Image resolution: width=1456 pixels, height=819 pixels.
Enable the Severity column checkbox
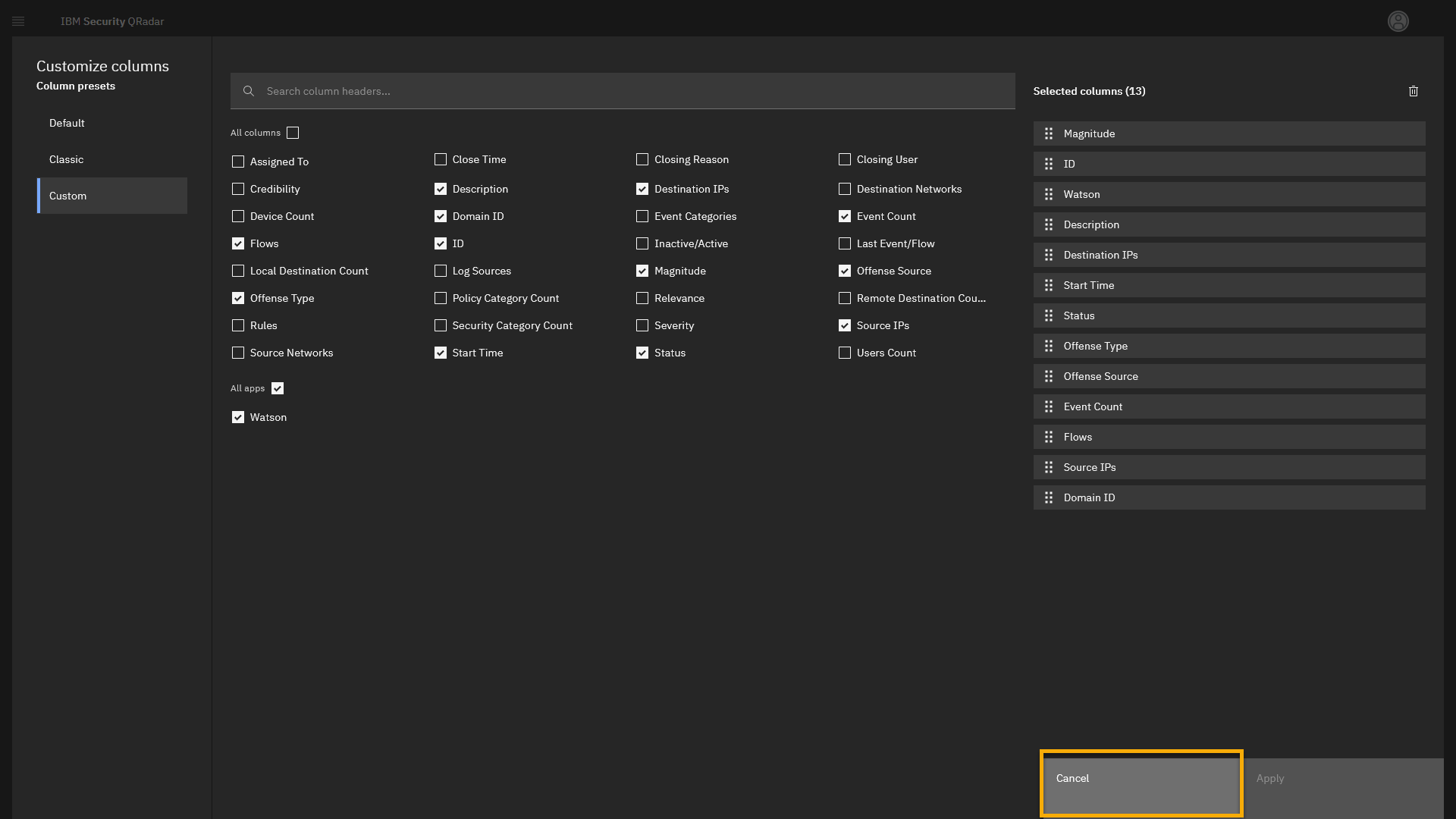(x=642, y=325)
